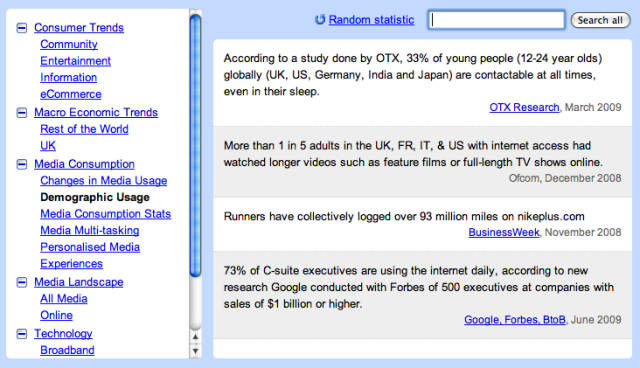Select the UK subcategory
The image size is (640, 368).
(x=48, y=146)
